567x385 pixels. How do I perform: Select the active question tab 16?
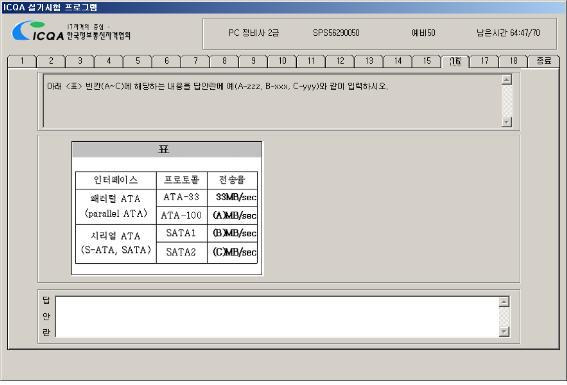point(455,61)
